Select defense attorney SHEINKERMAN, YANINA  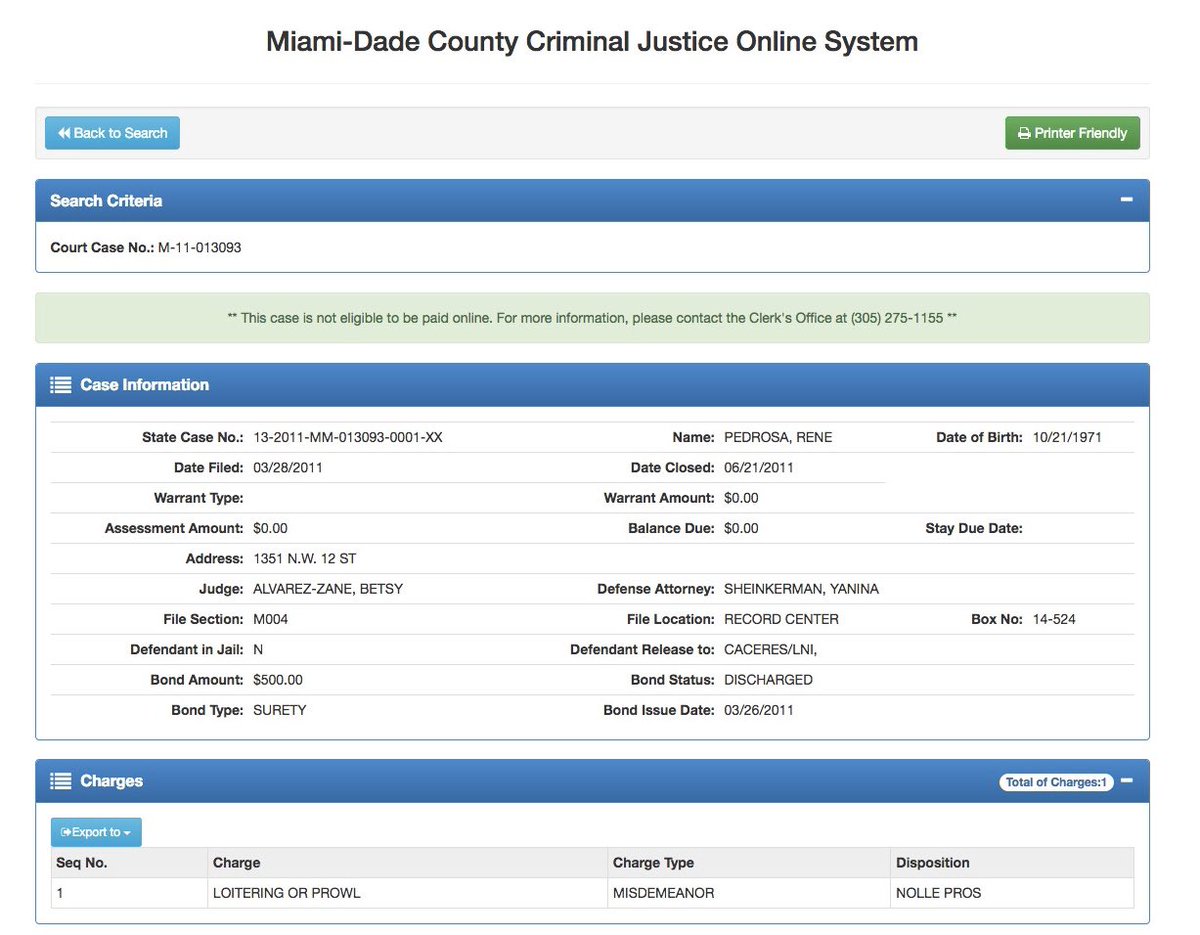801,589
